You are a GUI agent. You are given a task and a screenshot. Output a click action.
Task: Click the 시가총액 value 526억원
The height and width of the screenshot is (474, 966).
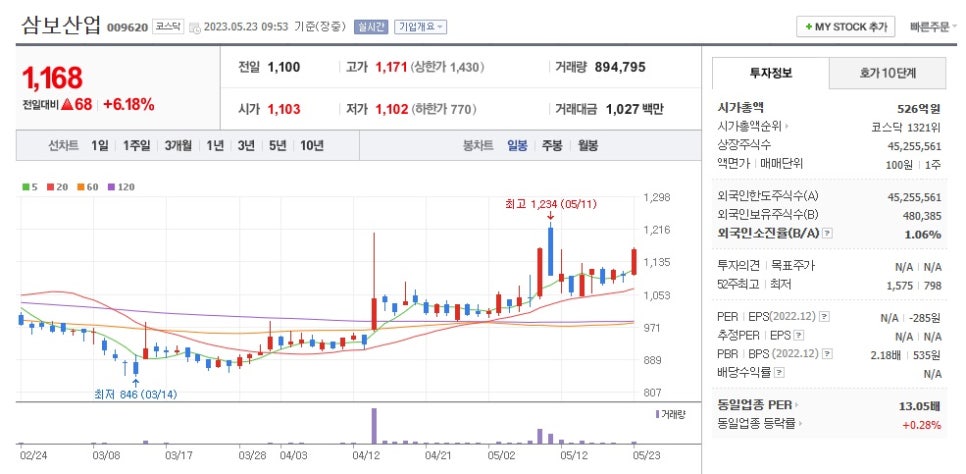(x=919, y=109)
